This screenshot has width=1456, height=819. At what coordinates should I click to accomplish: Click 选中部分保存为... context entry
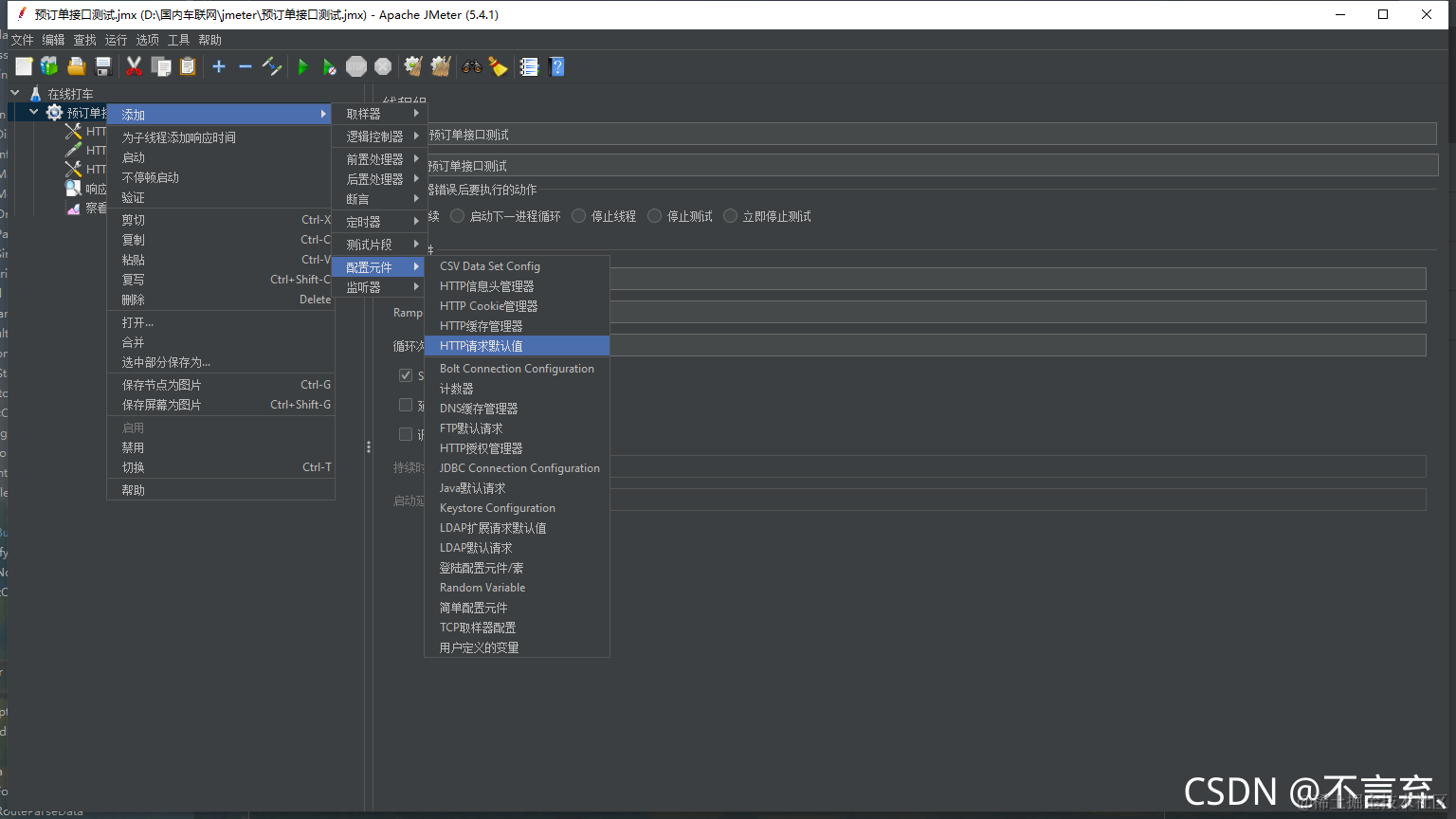[221, 362]
